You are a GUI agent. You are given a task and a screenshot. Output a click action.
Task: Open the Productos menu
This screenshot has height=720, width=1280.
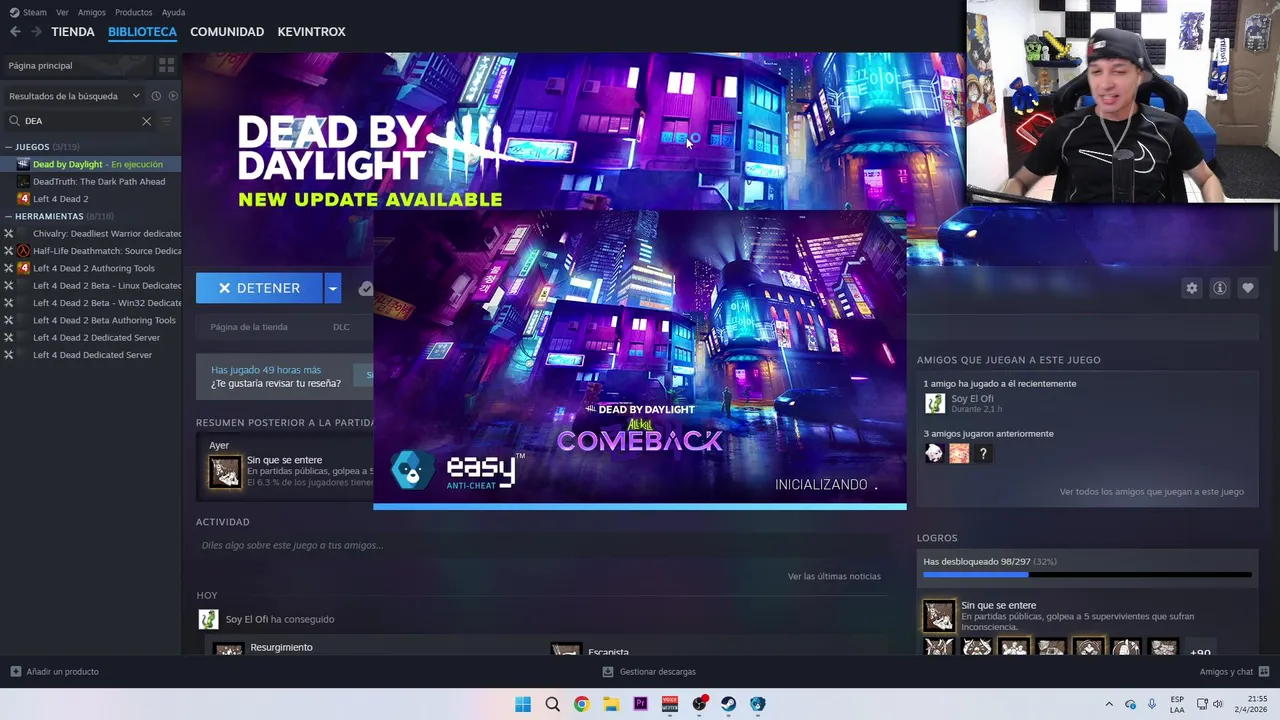click(x=134, y=12)
